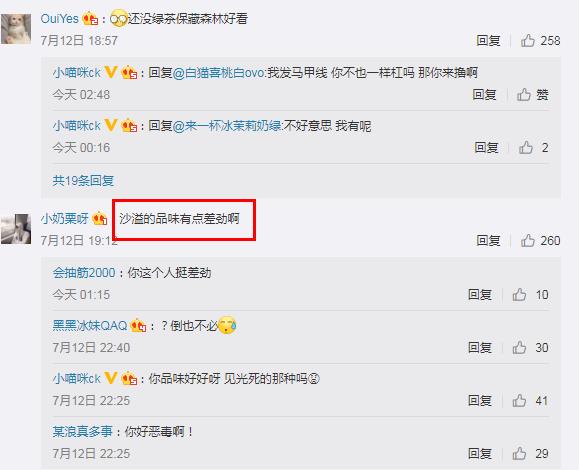This screenshot has width=579, height=470.
Task: Expand 共19条回复 to view all replies
Action: pyautogui.click(x=83, y=181)
